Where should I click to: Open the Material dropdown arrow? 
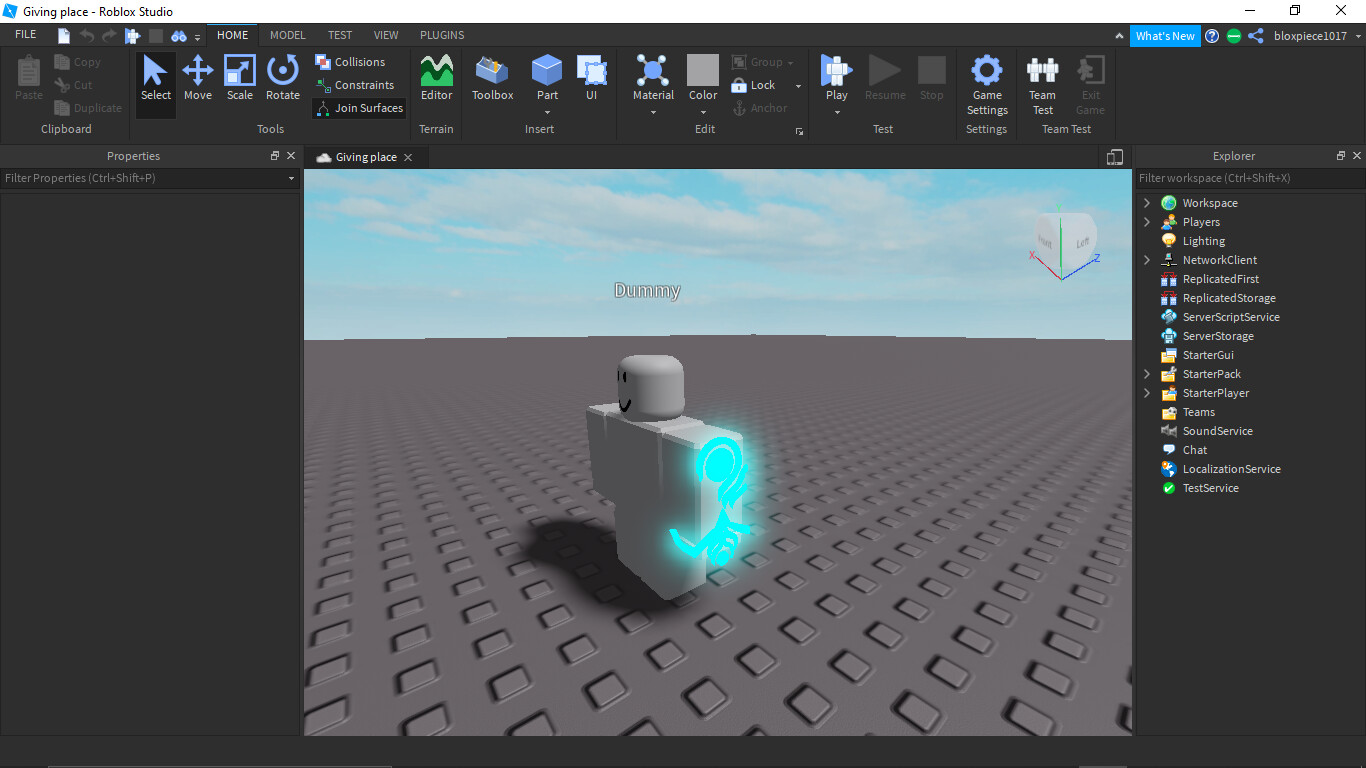[653, 112]
